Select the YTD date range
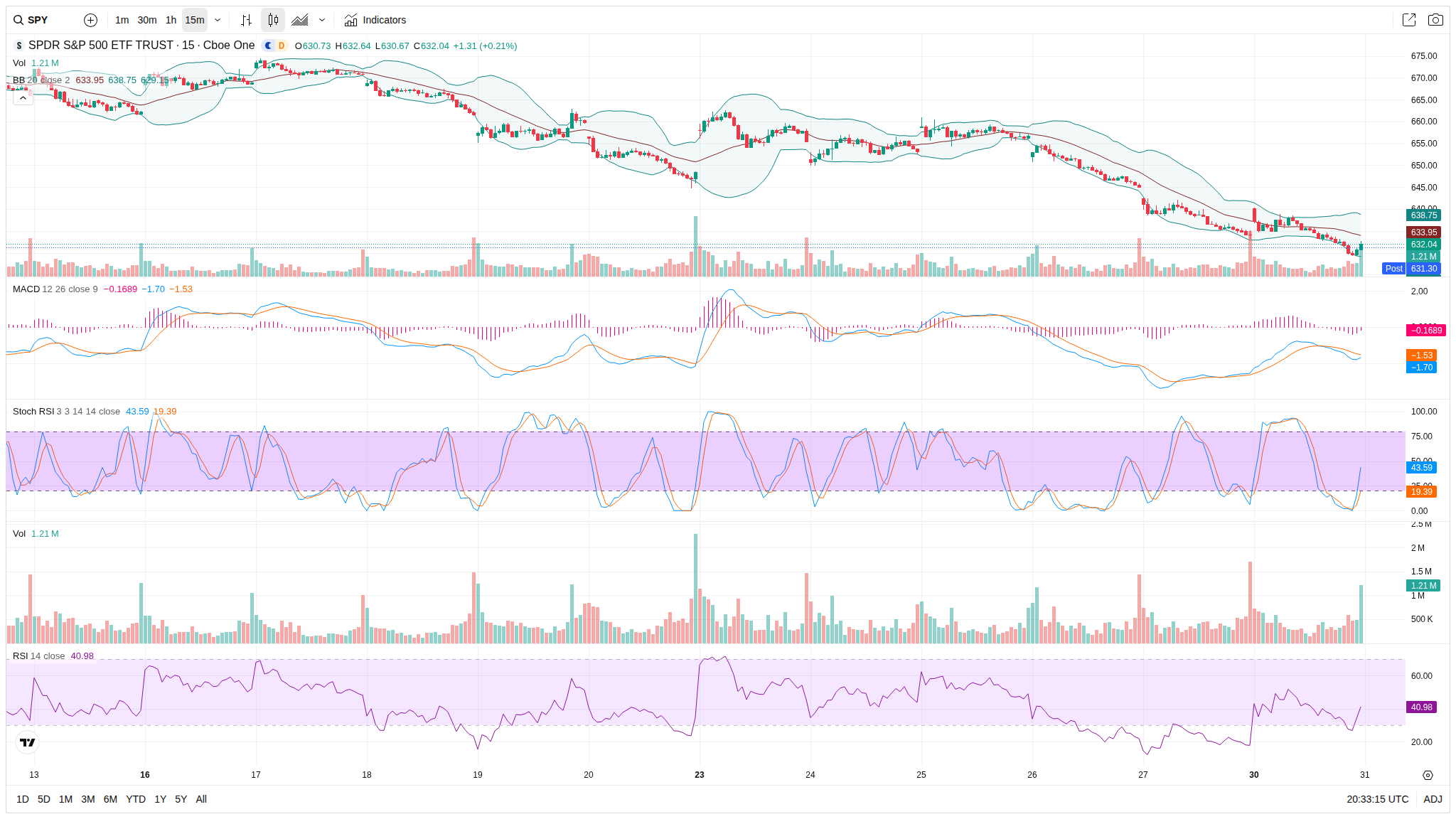Image resolution: width=1456 pixels, height=819 pixels. (135, 799)
